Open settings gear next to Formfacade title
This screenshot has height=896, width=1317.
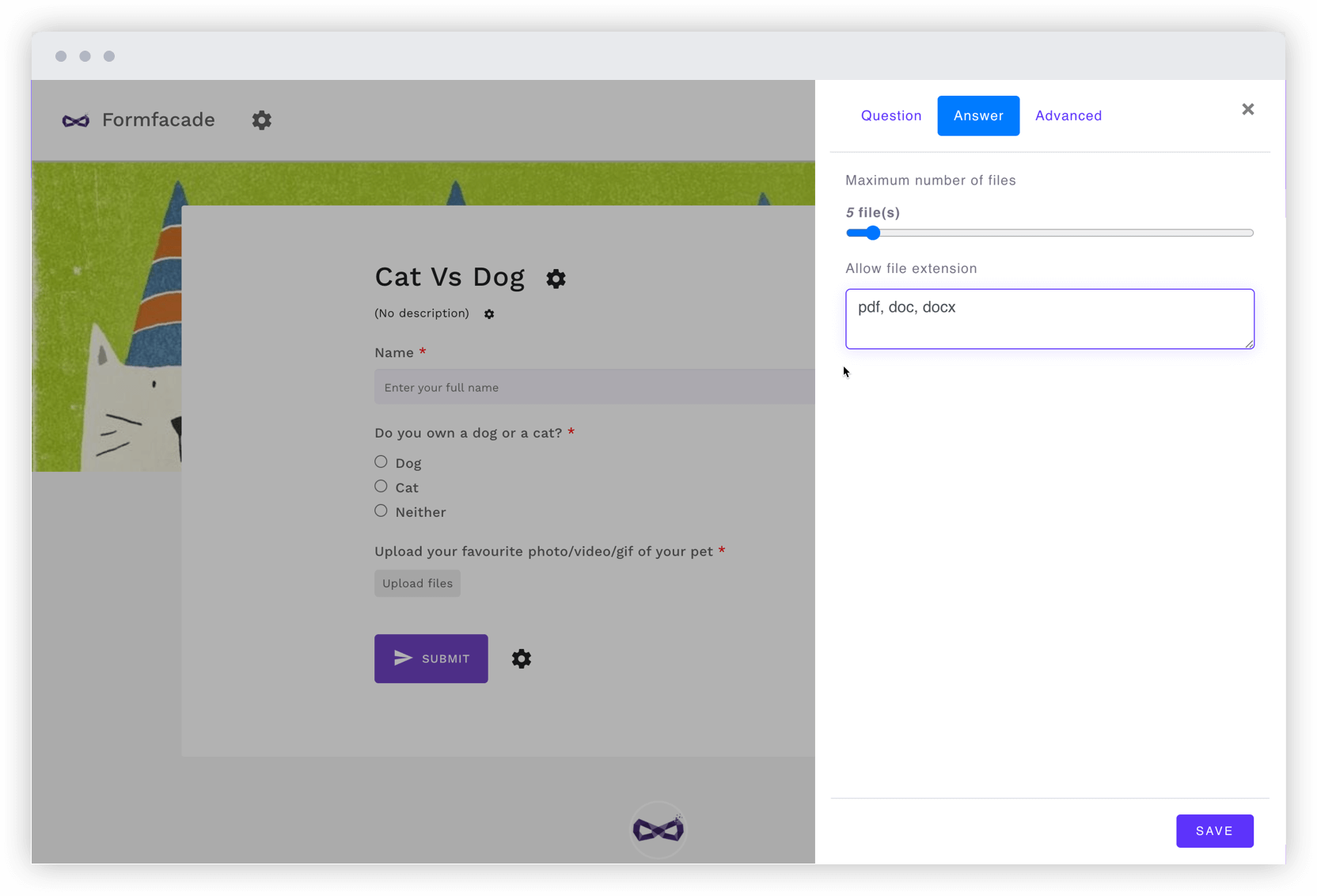pyautogui.click(x=262, y=120)
